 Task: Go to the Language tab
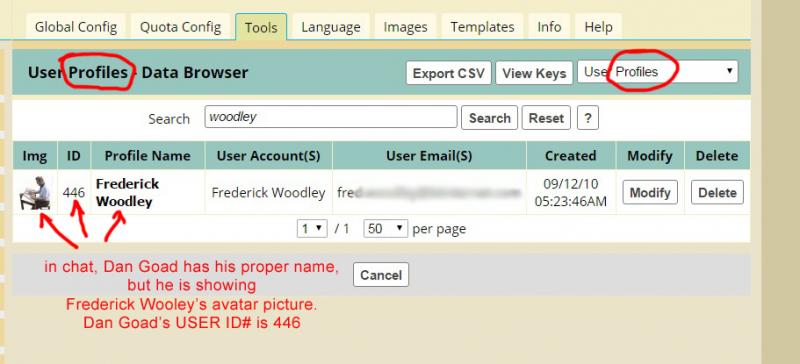click(x=331, y=27)
